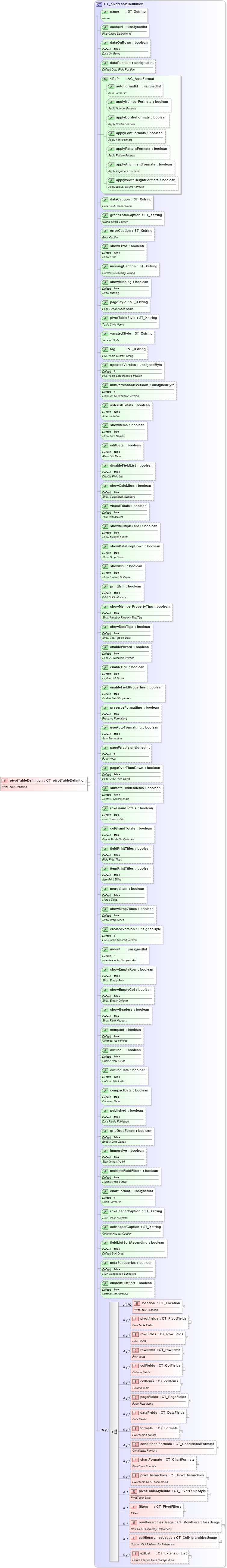This screenshot has height=1568, width=227.
Task: Click 'vacatedStyle : ST_Xstring' label
Action: tap(131, 334)
